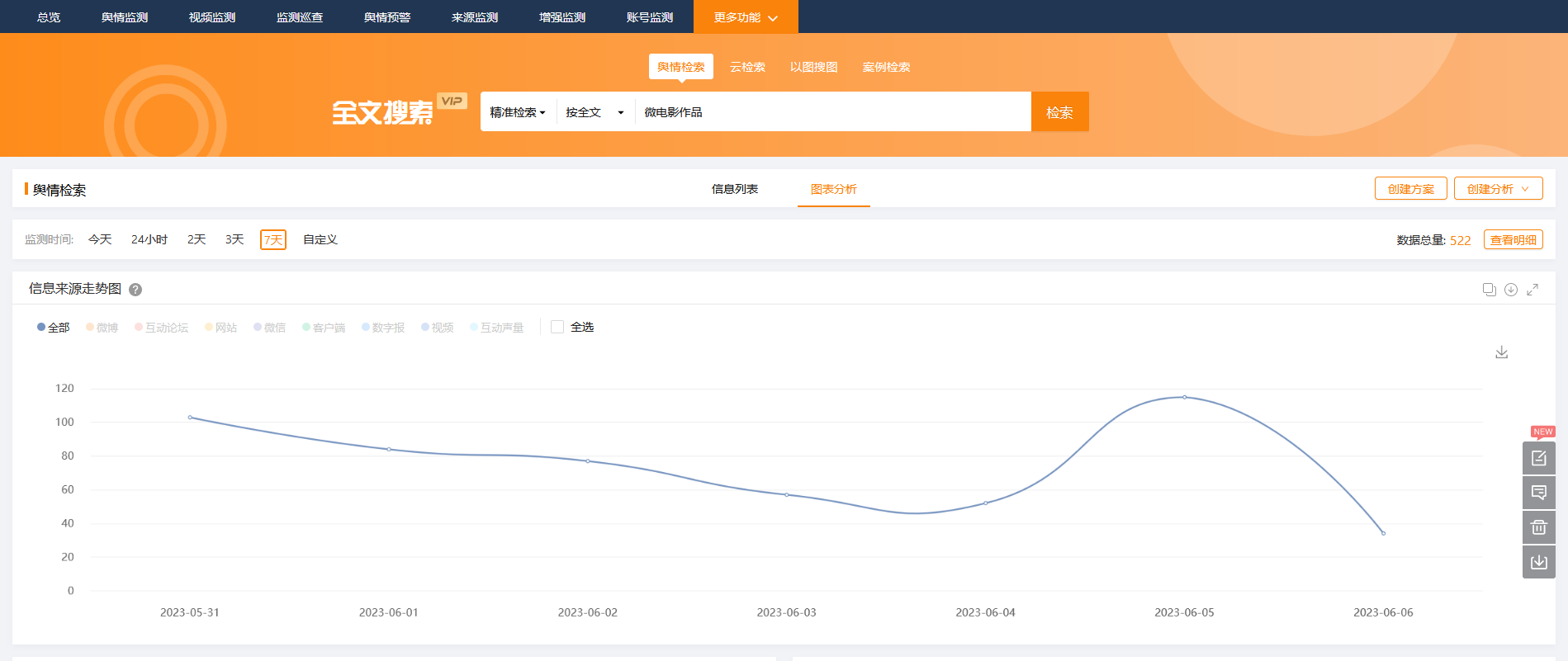Toggle the 全部 legend color dot
Viewport: 1568px width, 661px height.
[41, 328]
